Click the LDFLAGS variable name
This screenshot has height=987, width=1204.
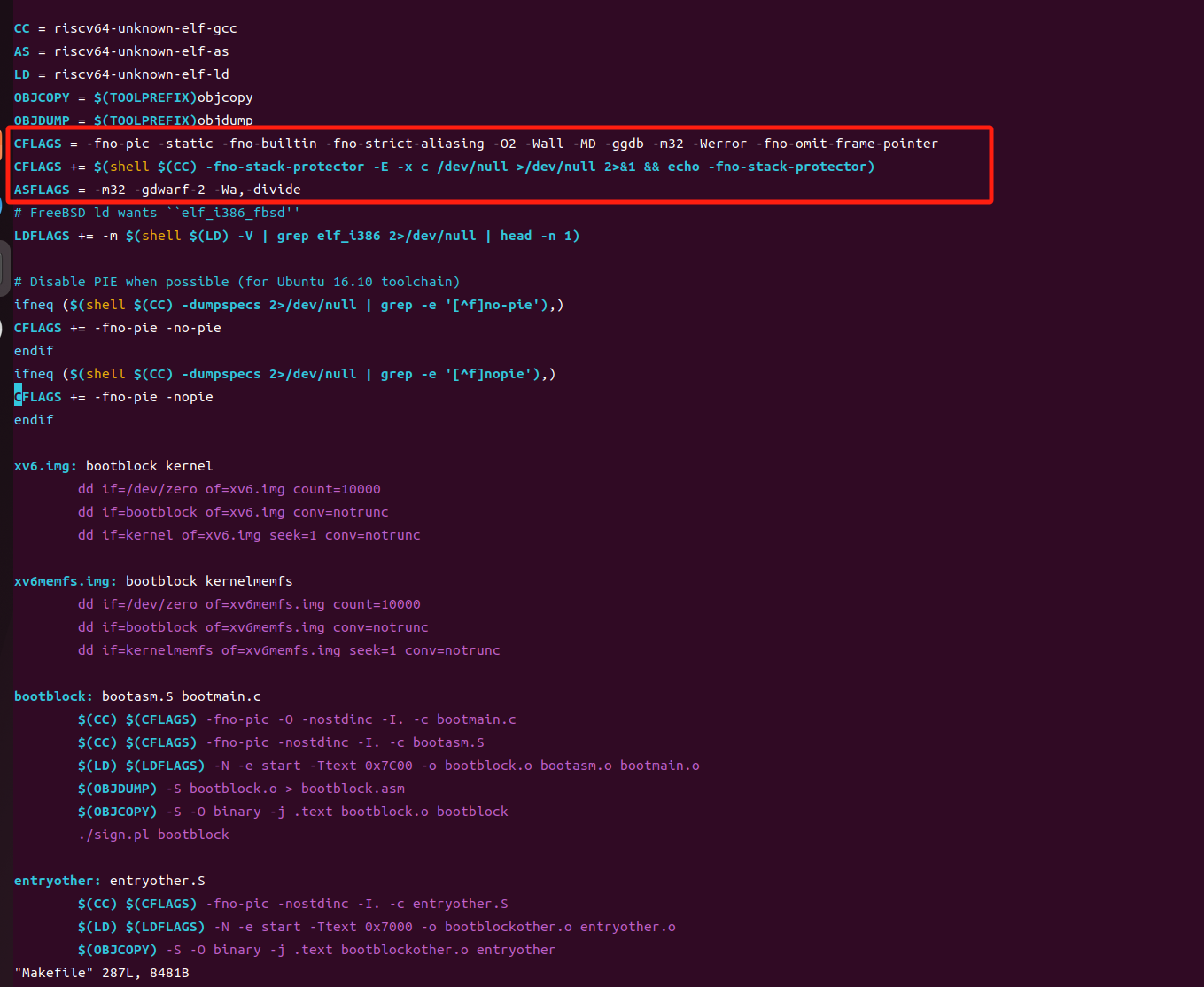(42, 236)
